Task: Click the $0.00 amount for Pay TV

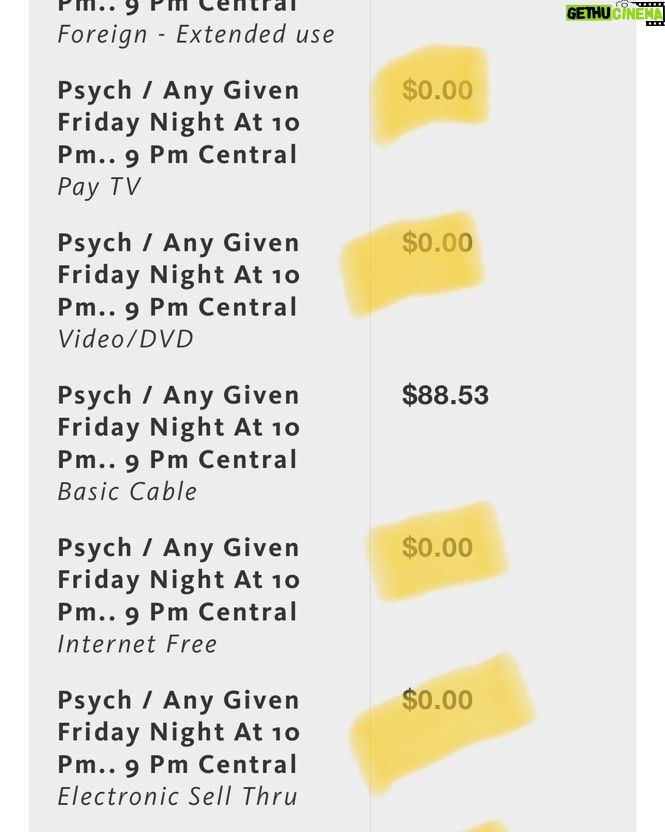Action: [x=437, y=90]
